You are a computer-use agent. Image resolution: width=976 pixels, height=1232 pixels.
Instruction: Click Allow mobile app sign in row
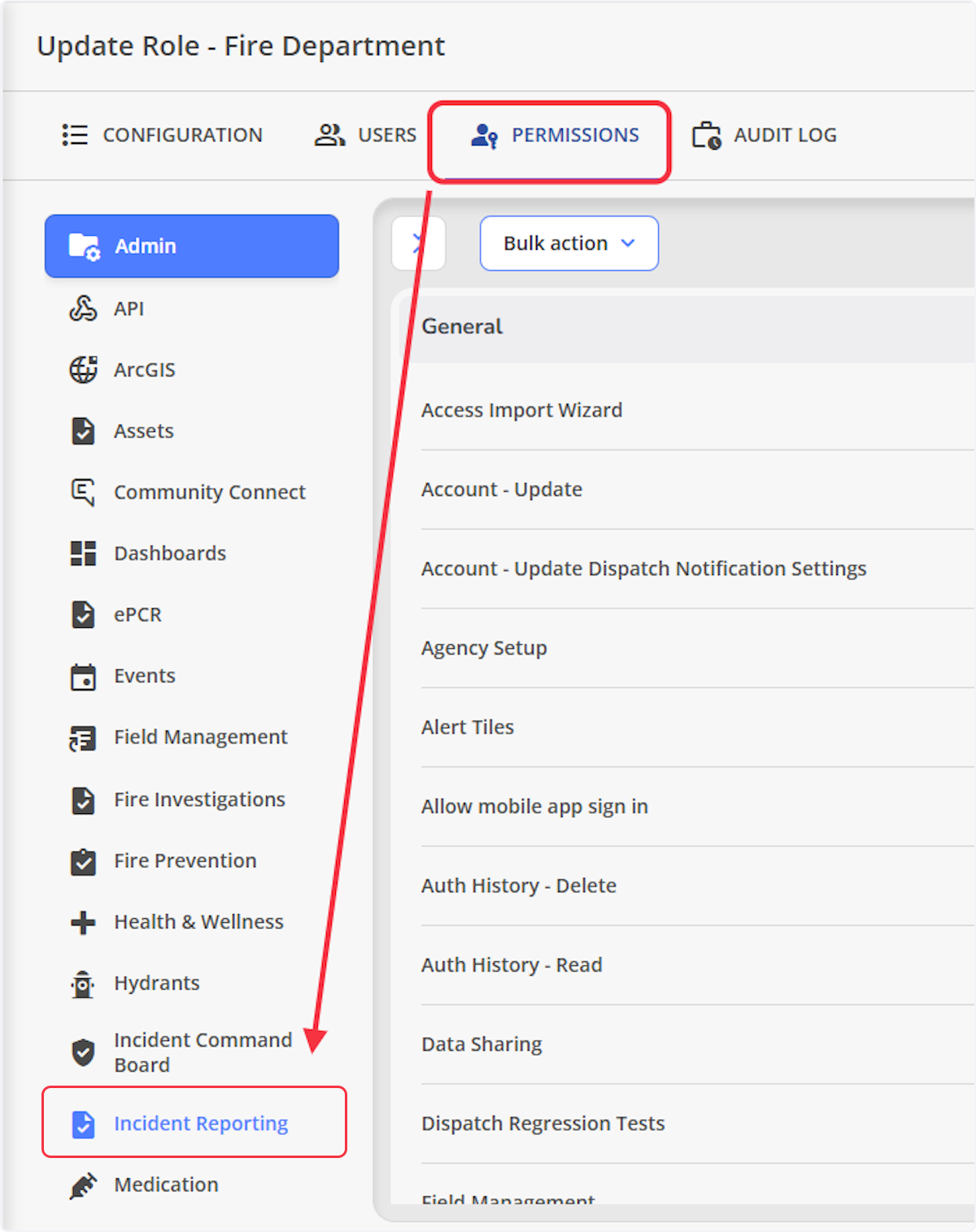click(698, 807)
